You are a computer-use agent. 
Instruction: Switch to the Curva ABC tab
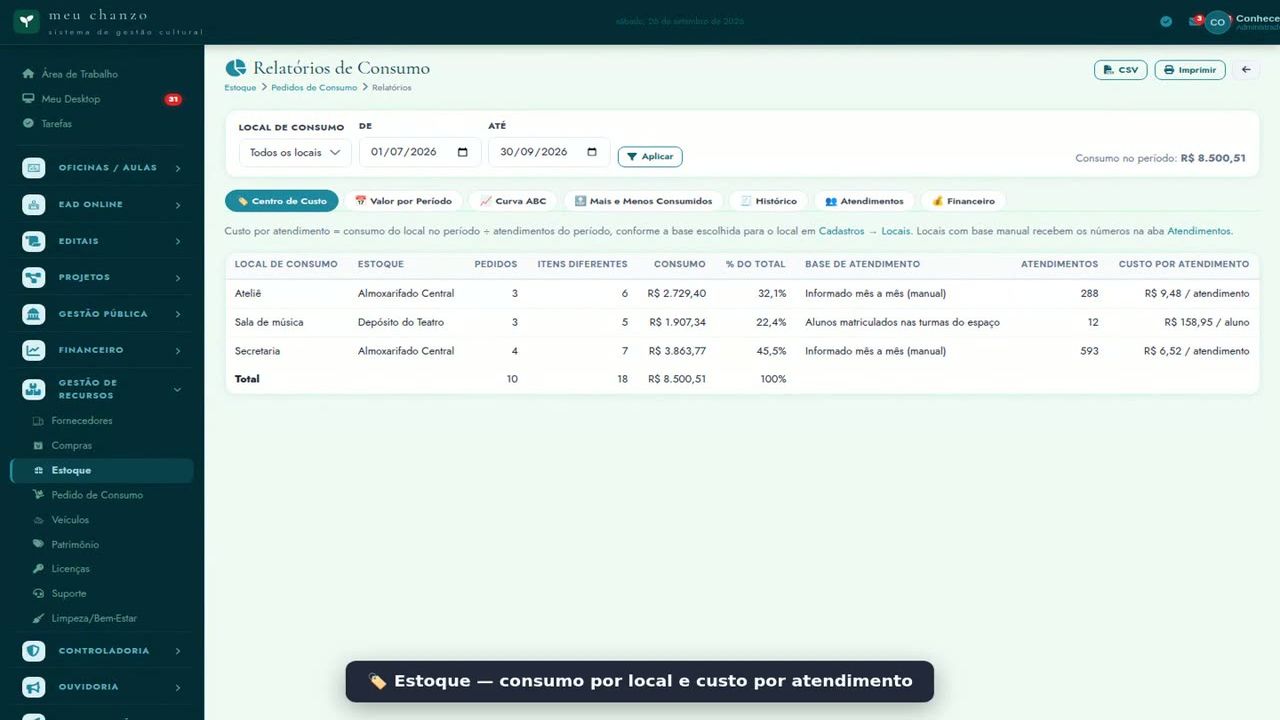tap(513, 201)
